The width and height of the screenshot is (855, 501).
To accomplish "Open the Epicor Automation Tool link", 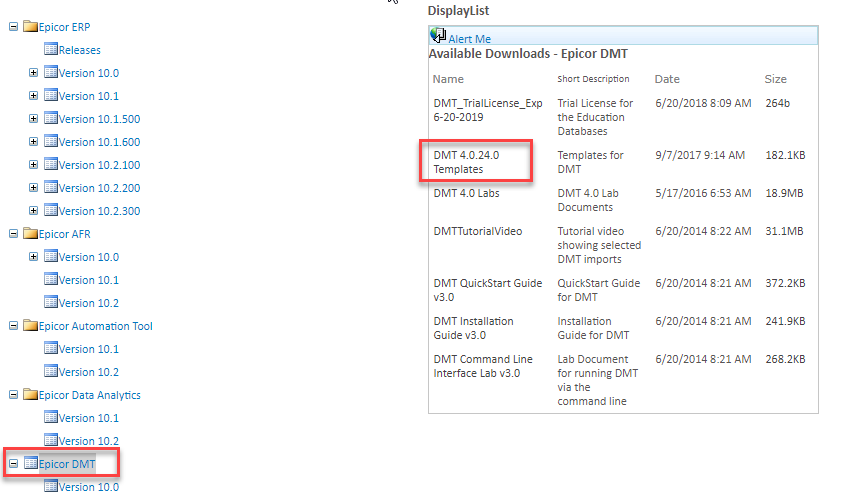I will [96, 326].
